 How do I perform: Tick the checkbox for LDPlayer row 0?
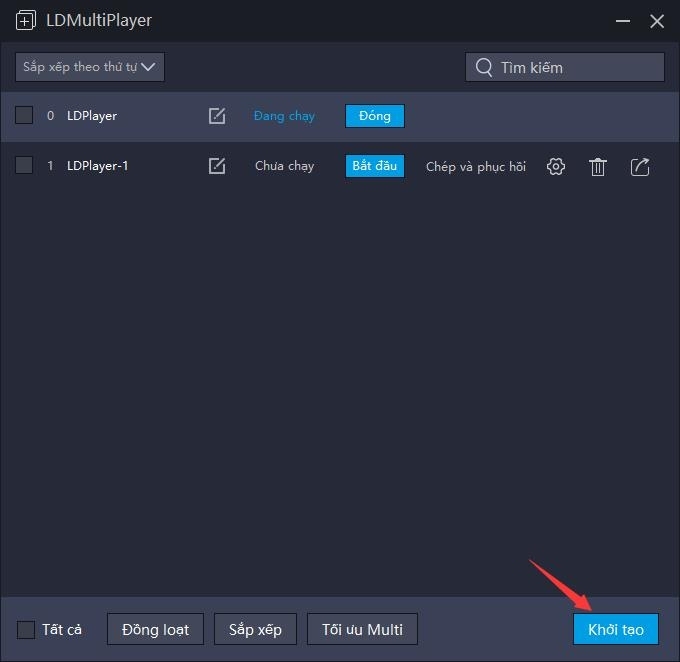[24, 115]
